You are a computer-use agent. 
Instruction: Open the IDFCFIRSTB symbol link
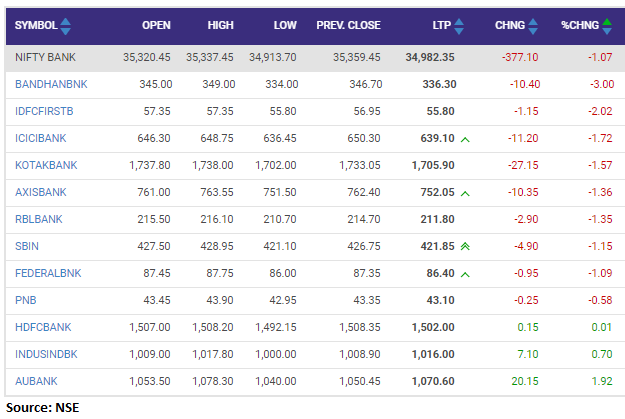[x=43, y=112]
